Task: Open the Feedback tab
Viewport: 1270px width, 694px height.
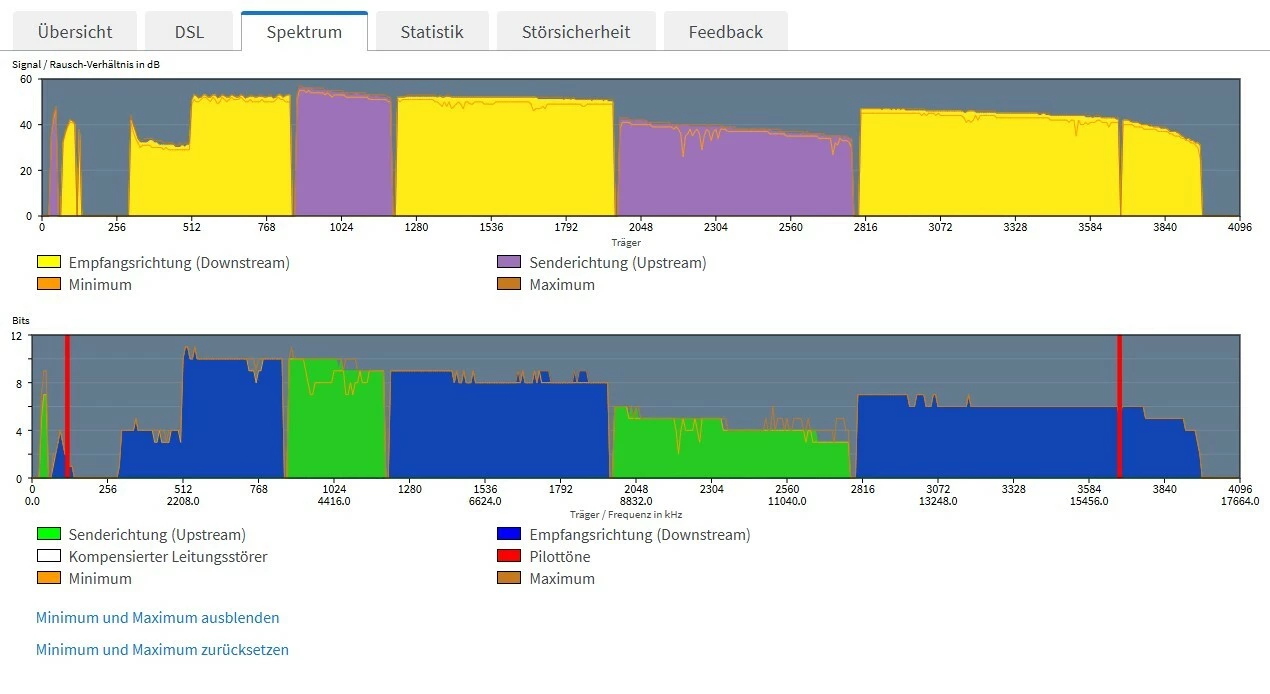Action: 726,31
